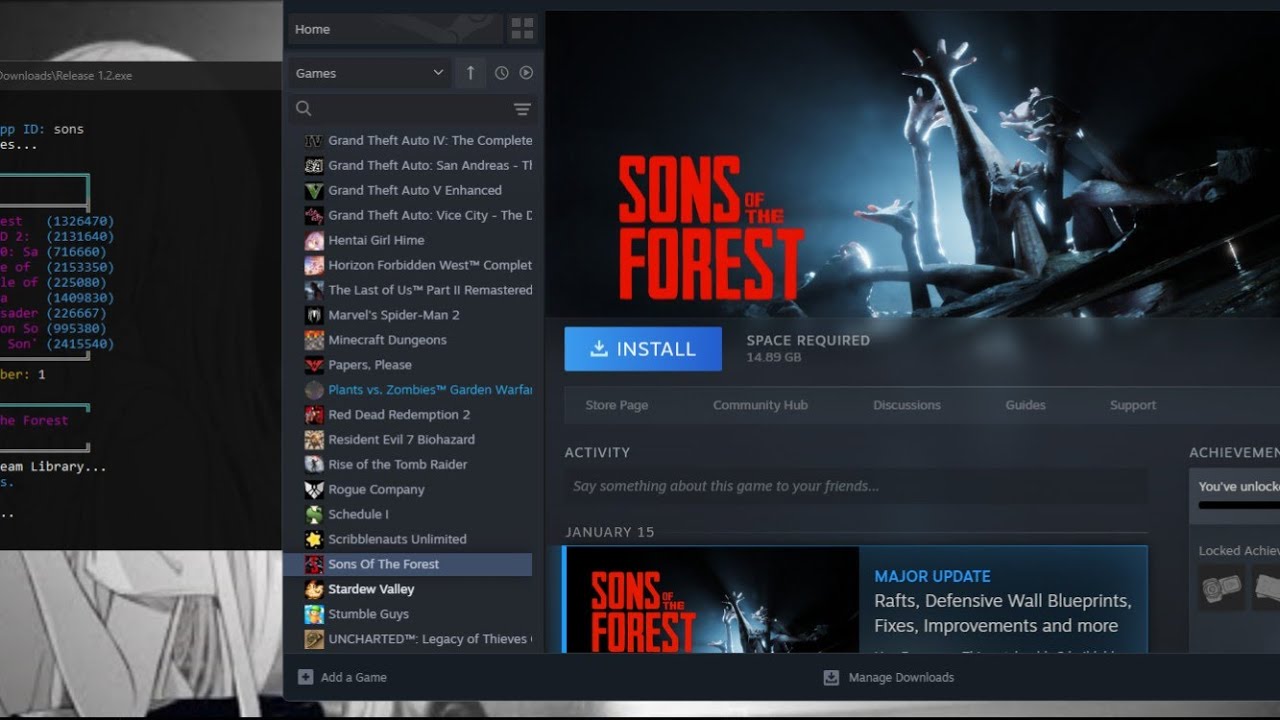Click Schedule I game icon

click(x=314, y=515)
